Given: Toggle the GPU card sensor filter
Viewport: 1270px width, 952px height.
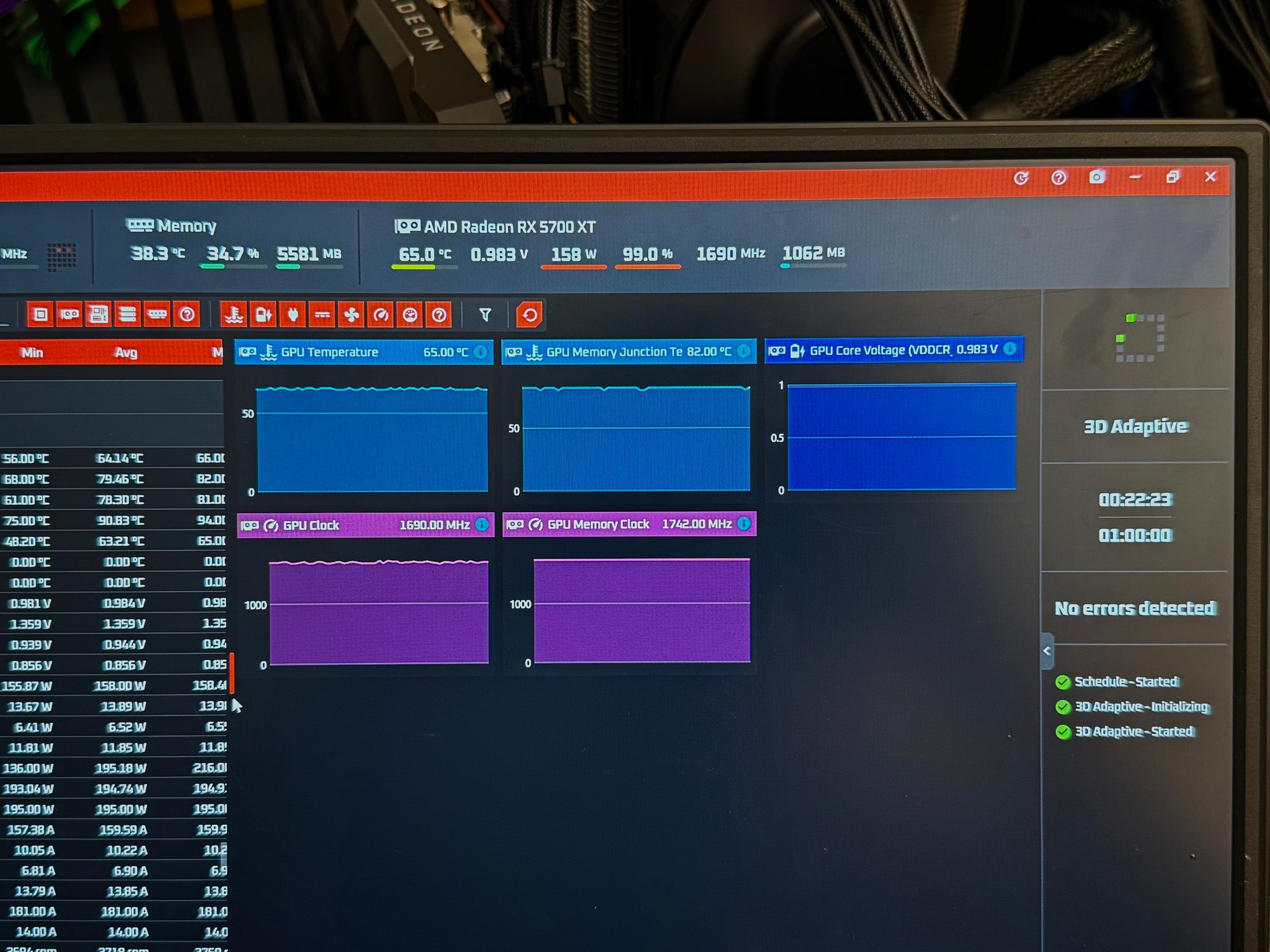Looking at the screenshot, I should pyautogui.click(x=69, y=315).
